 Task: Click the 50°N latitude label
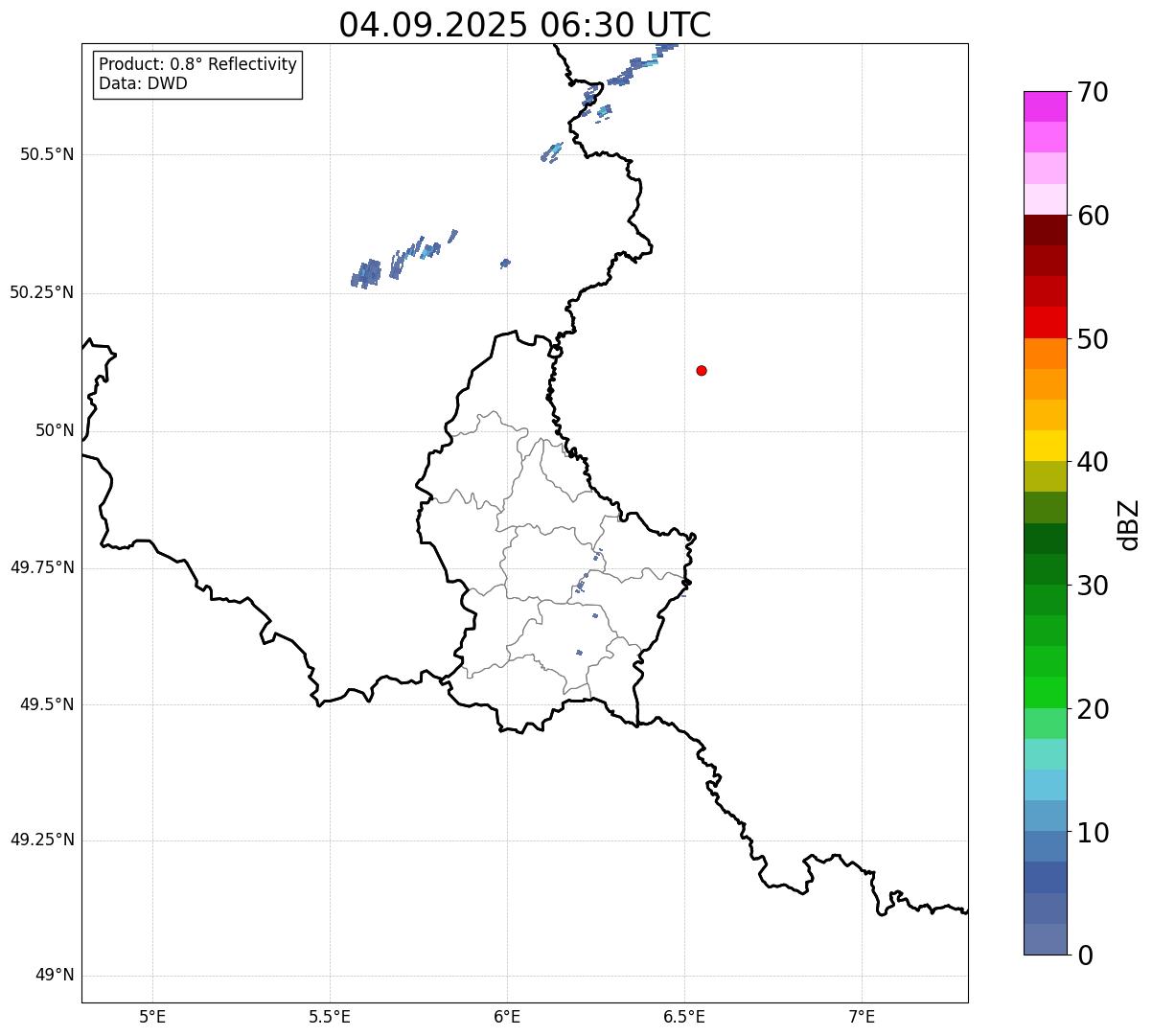point(55,430)
